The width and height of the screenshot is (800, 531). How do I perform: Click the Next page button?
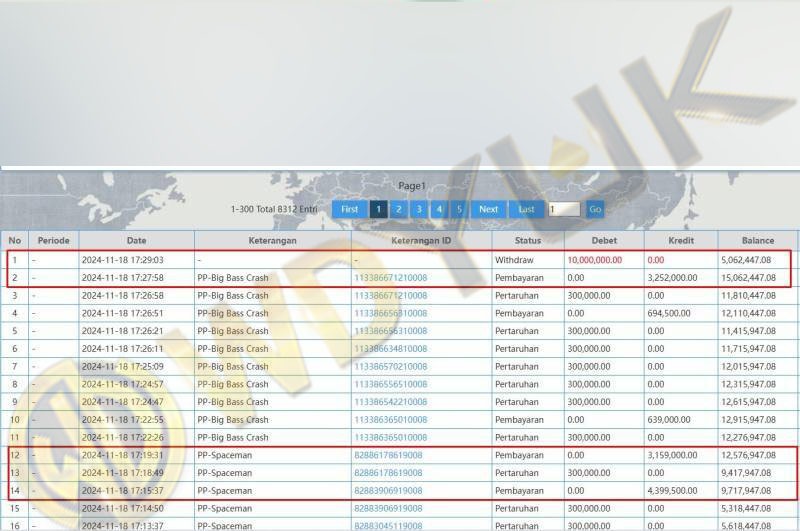tap(488, 209)
